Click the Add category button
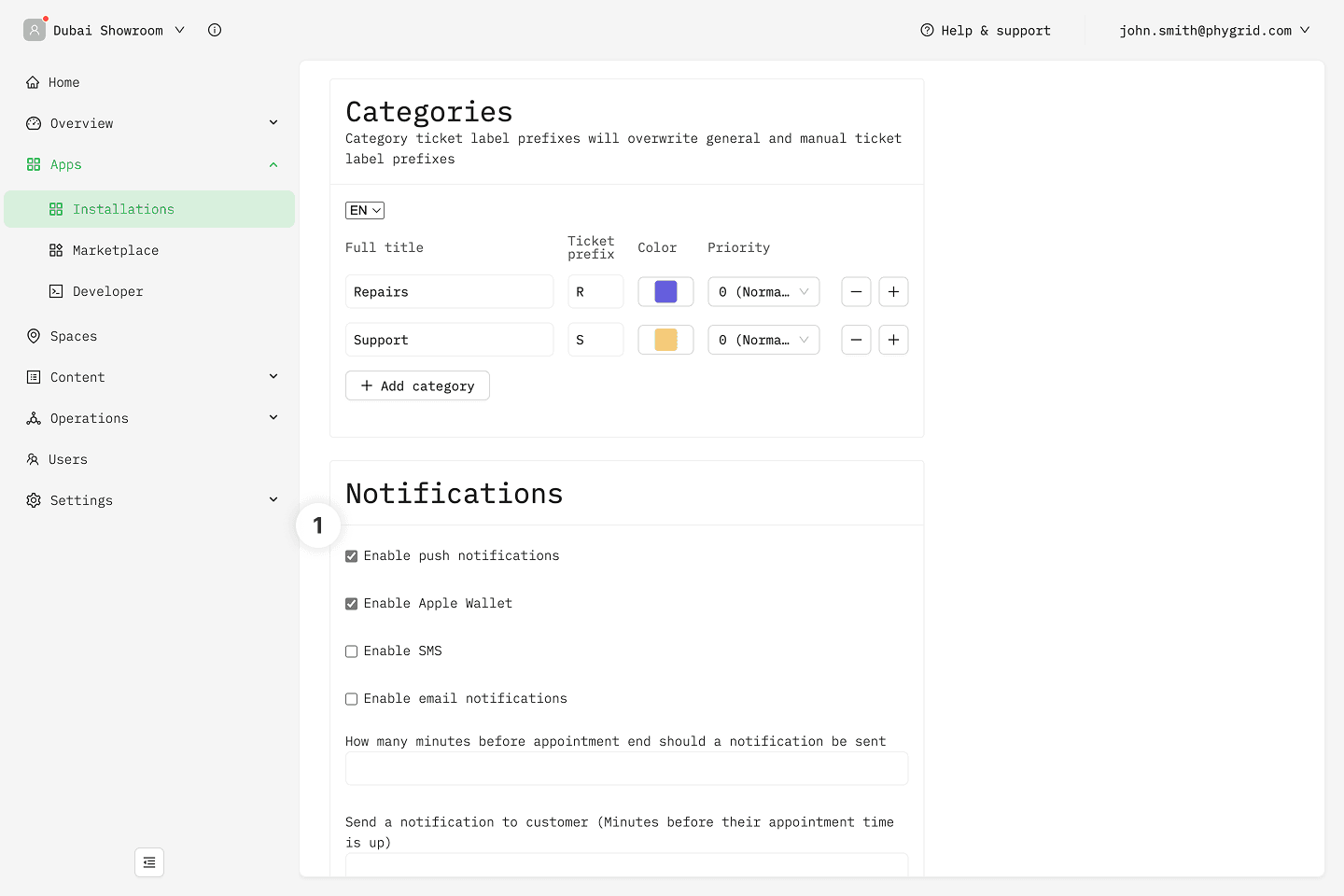 [x=417, y=385]
